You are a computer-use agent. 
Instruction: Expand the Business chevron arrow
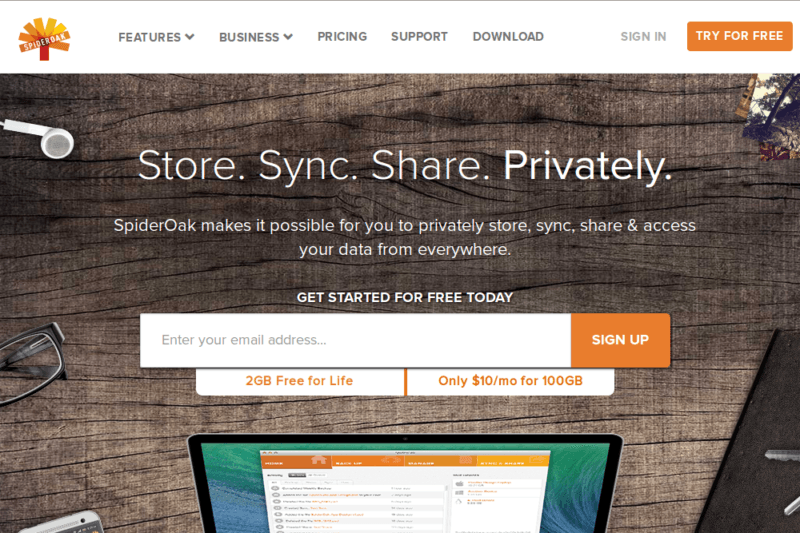288,37
